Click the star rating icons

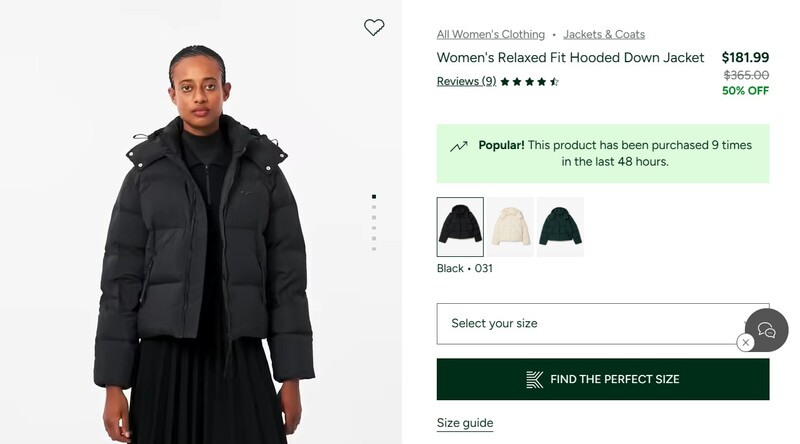point(529,82)
